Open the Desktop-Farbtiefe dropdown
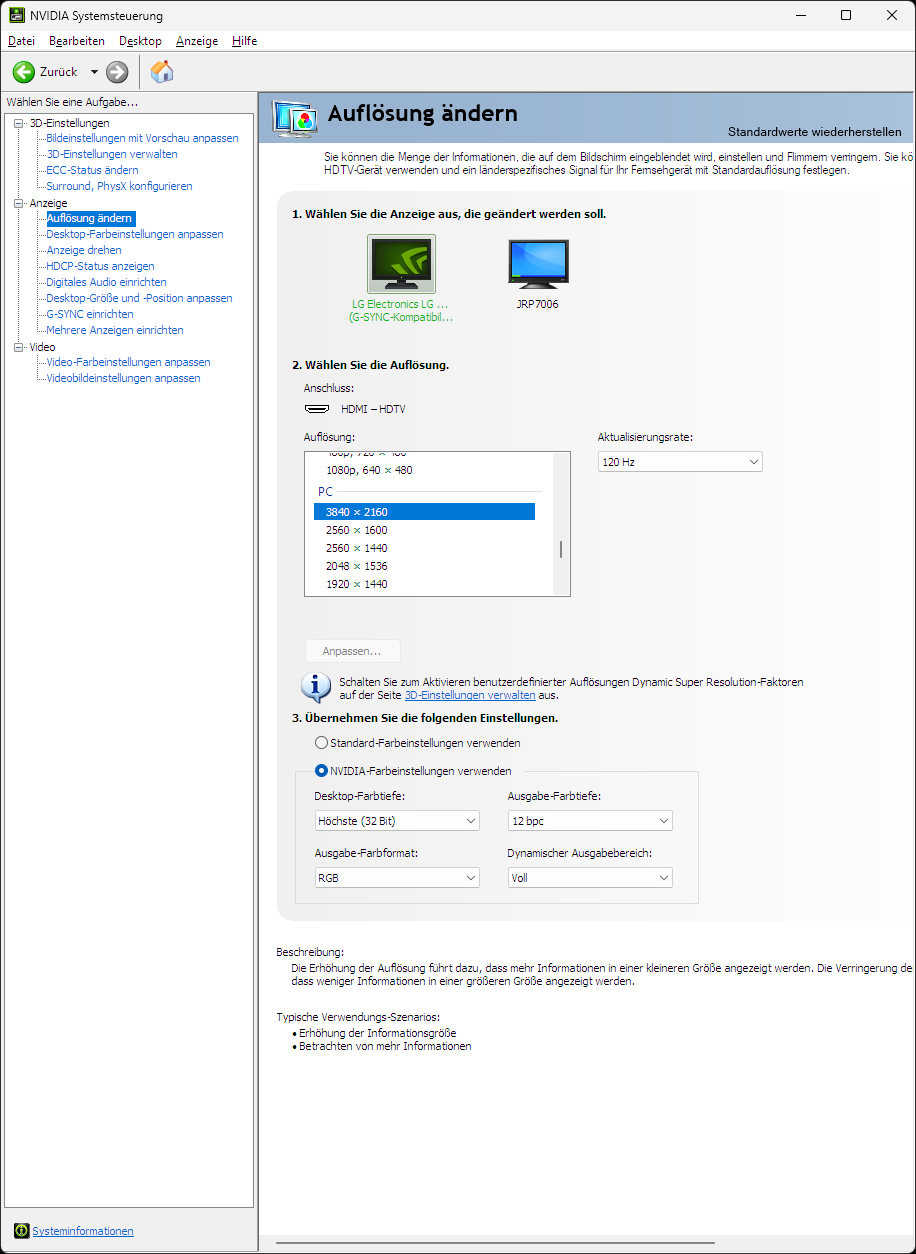The height and width of the screenshot is (1254, 916). (x=397, y=821)
